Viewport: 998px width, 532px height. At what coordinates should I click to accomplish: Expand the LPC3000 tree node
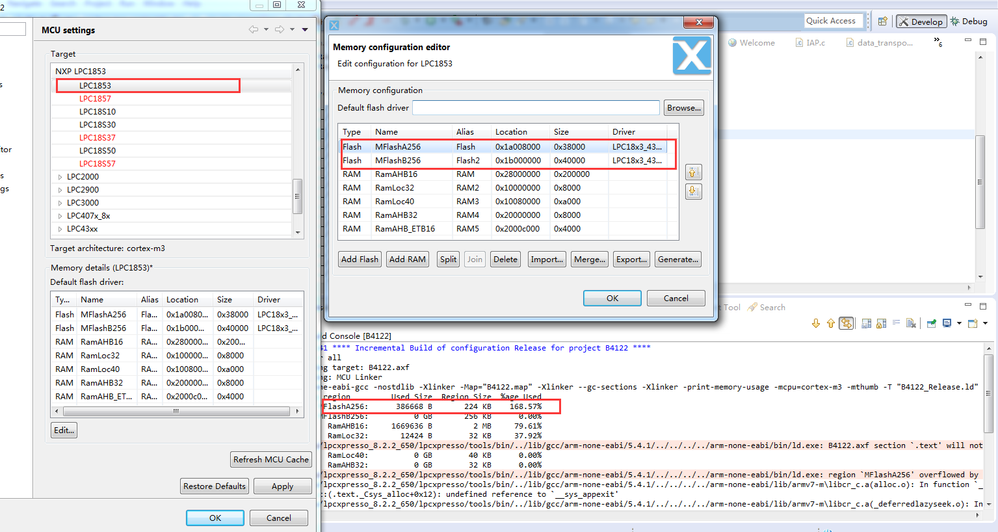click(60, 203)
